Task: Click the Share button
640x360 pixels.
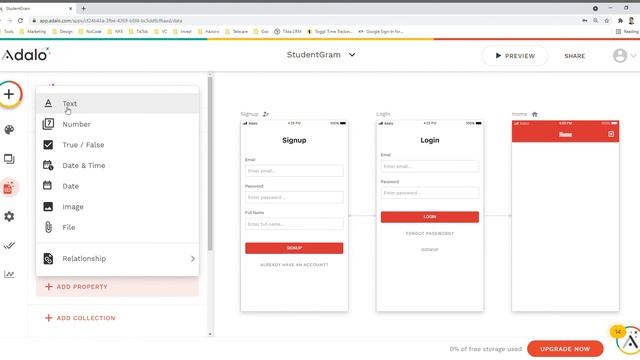Action: point(575,56)
